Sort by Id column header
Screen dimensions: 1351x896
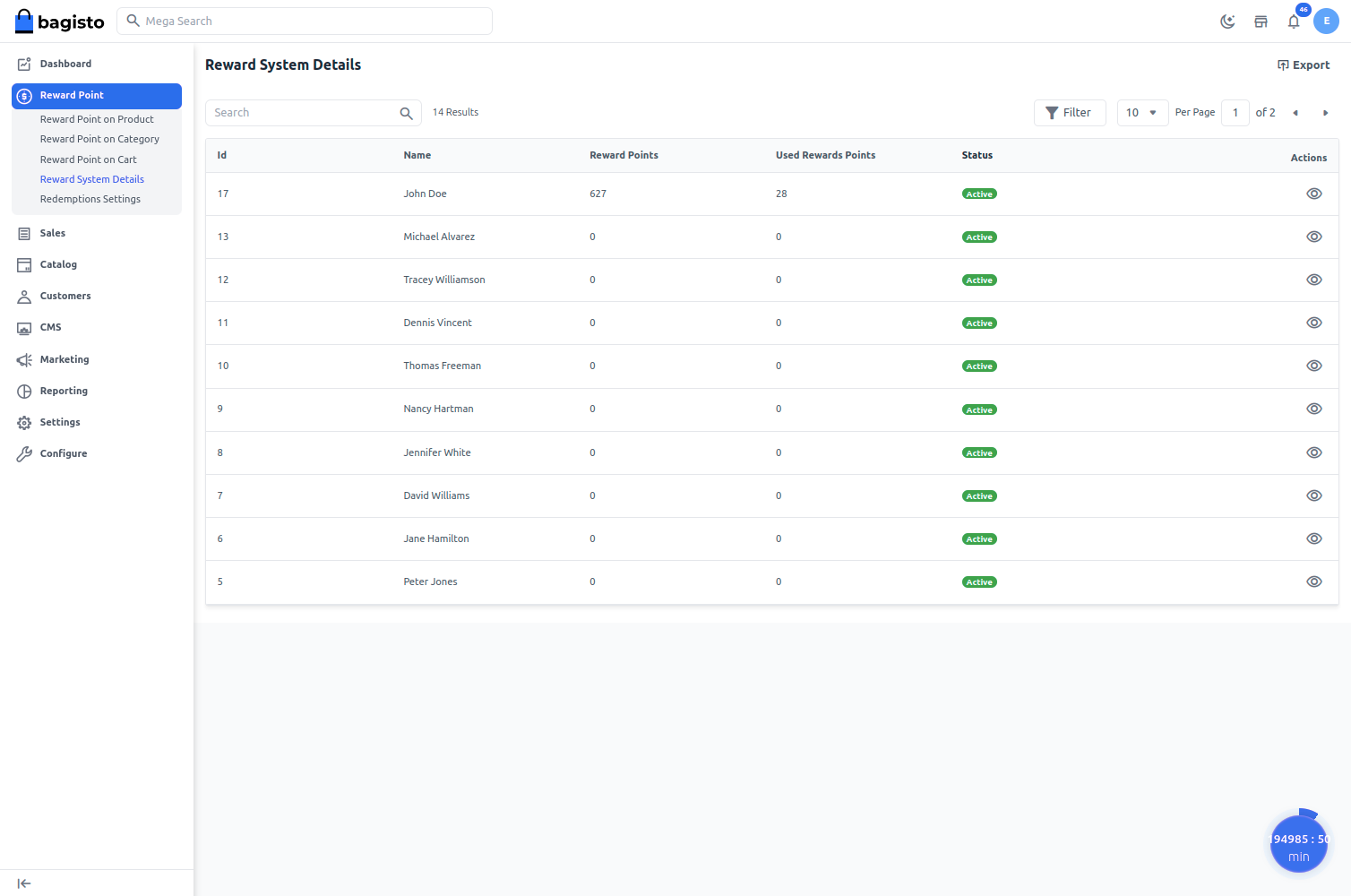tap(222, 156)
